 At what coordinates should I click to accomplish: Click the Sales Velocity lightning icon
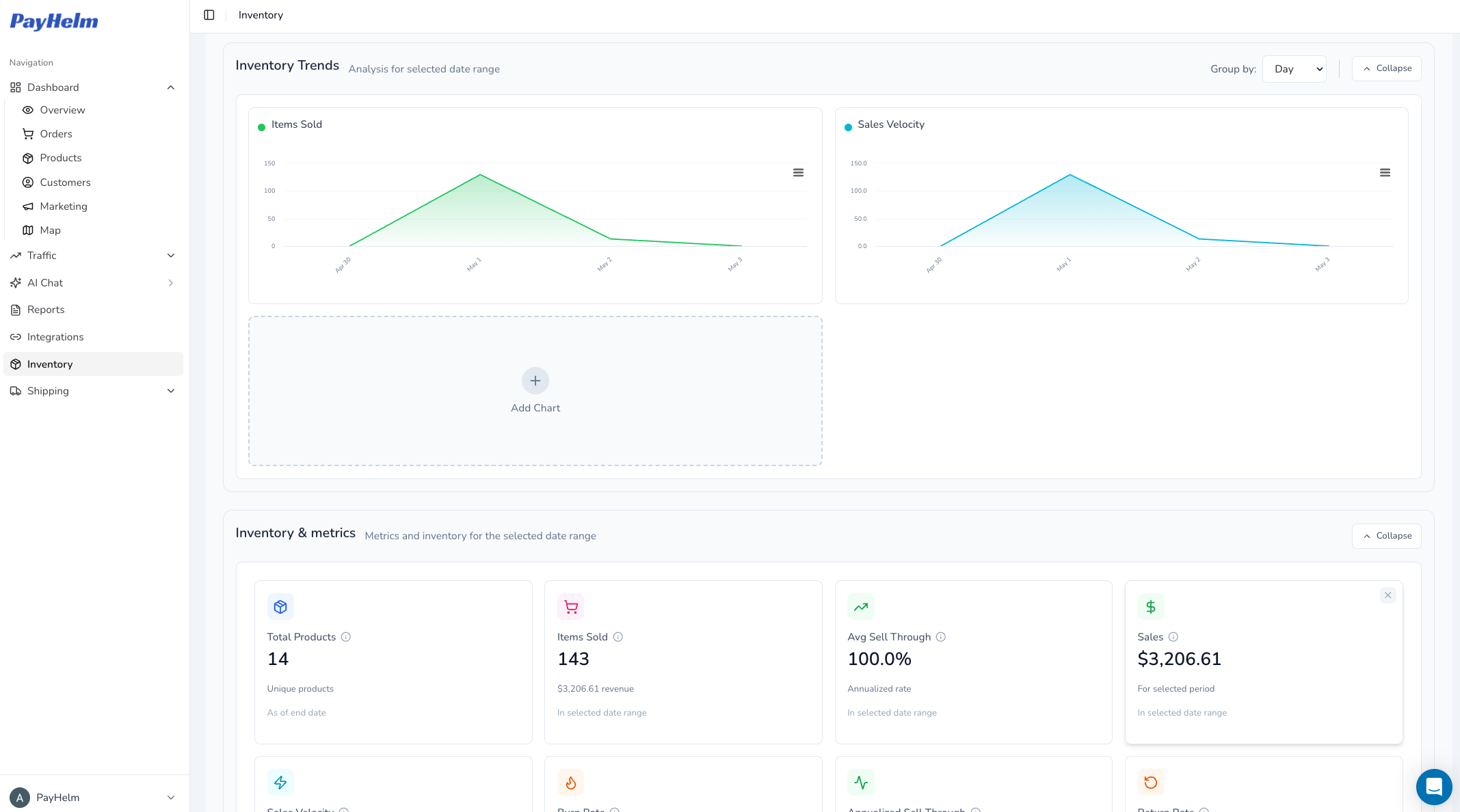click(280, 783)
